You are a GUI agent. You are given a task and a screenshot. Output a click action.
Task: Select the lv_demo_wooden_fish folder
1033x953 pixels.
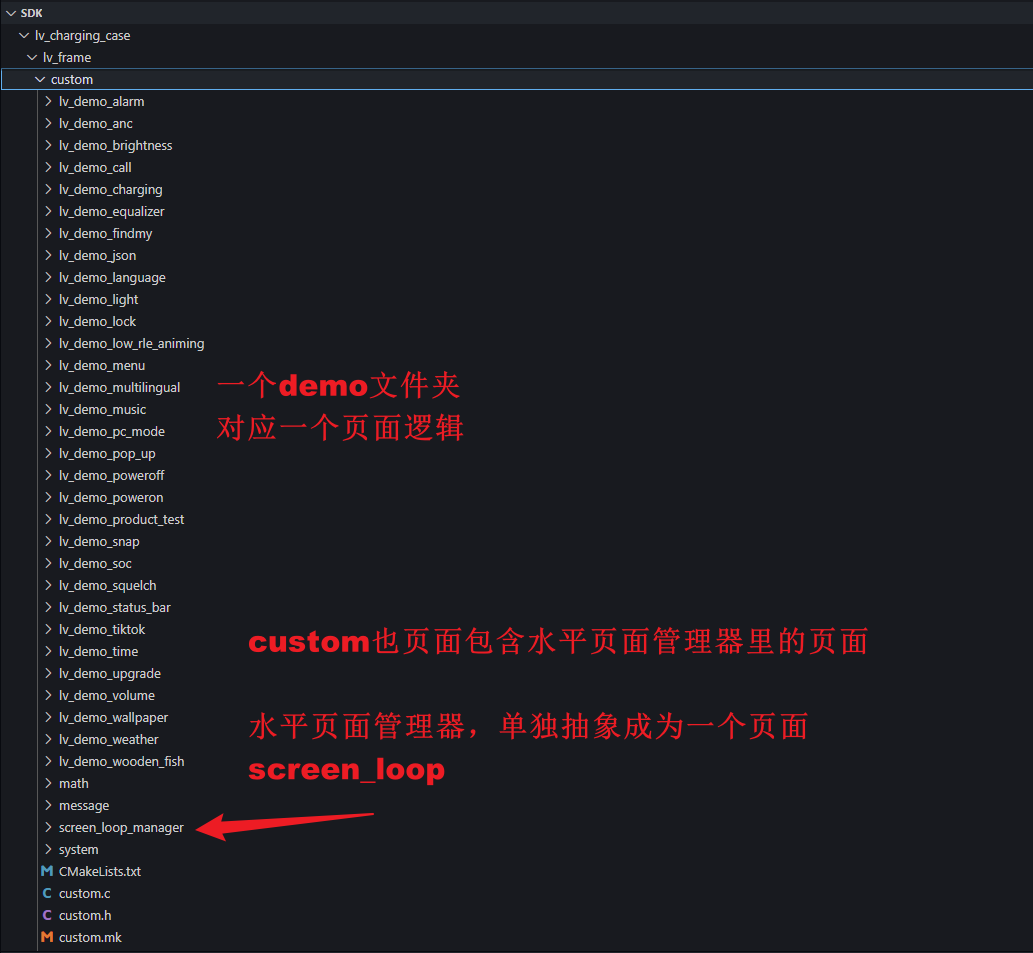(121, 761)
